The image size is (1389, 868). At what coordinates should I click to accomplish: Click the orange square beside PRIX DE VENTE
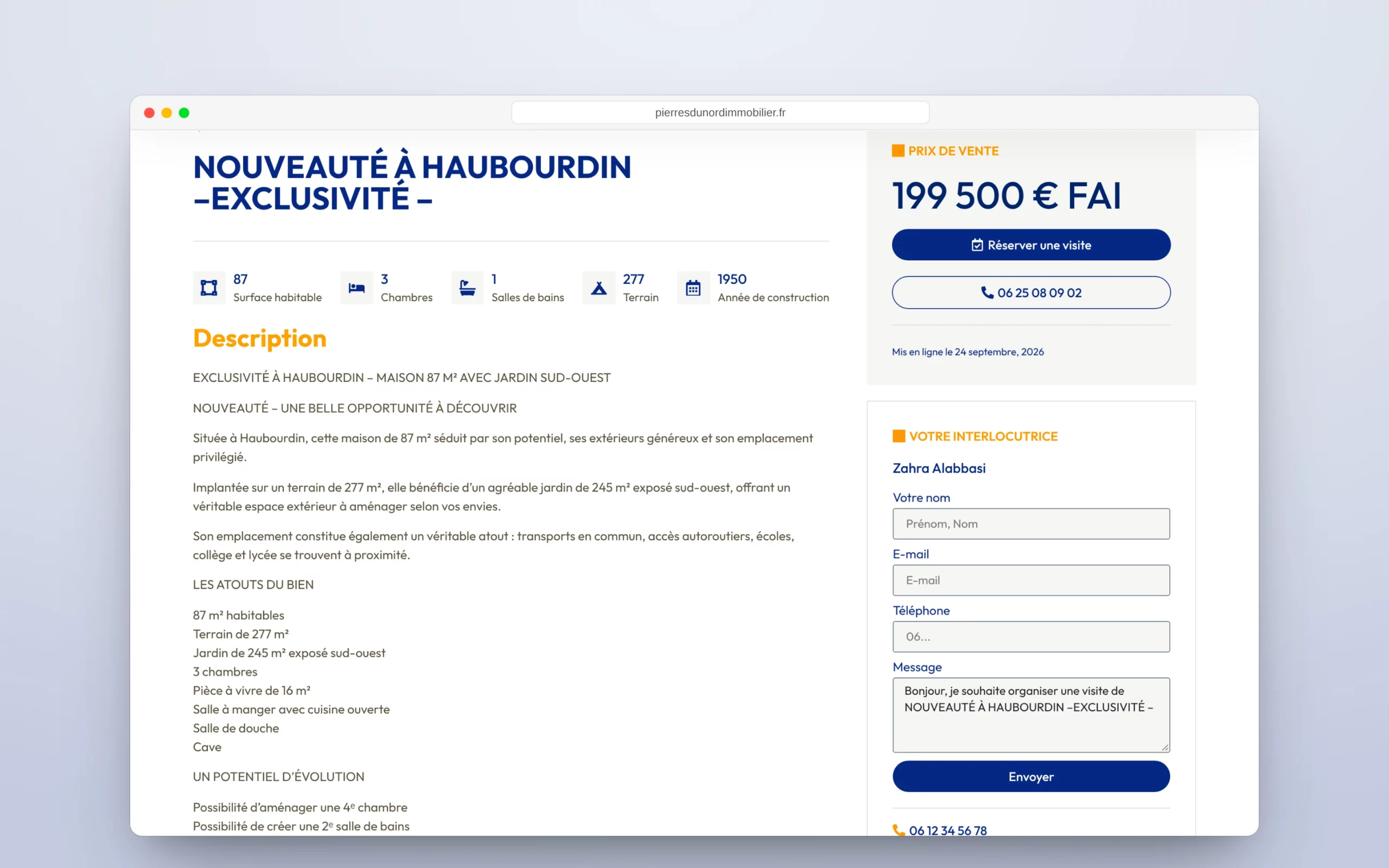click(899, 150)
